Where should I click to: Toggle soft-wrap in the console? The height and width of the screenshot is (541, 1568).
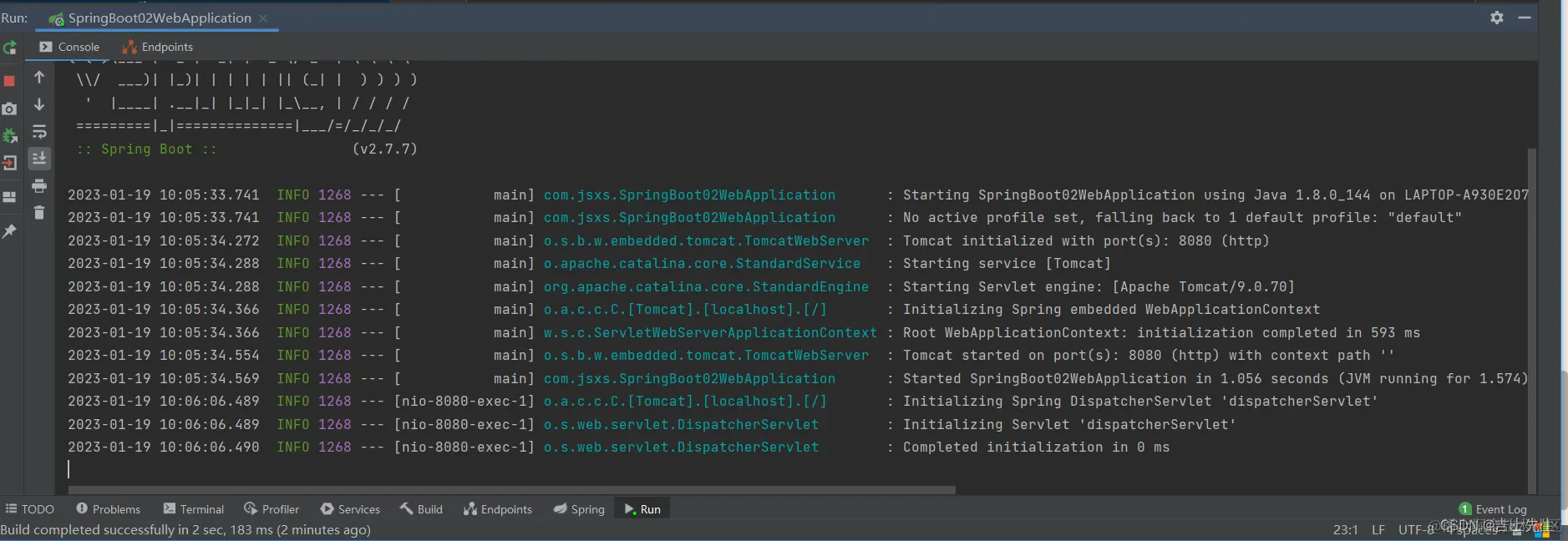pos(39,132)
